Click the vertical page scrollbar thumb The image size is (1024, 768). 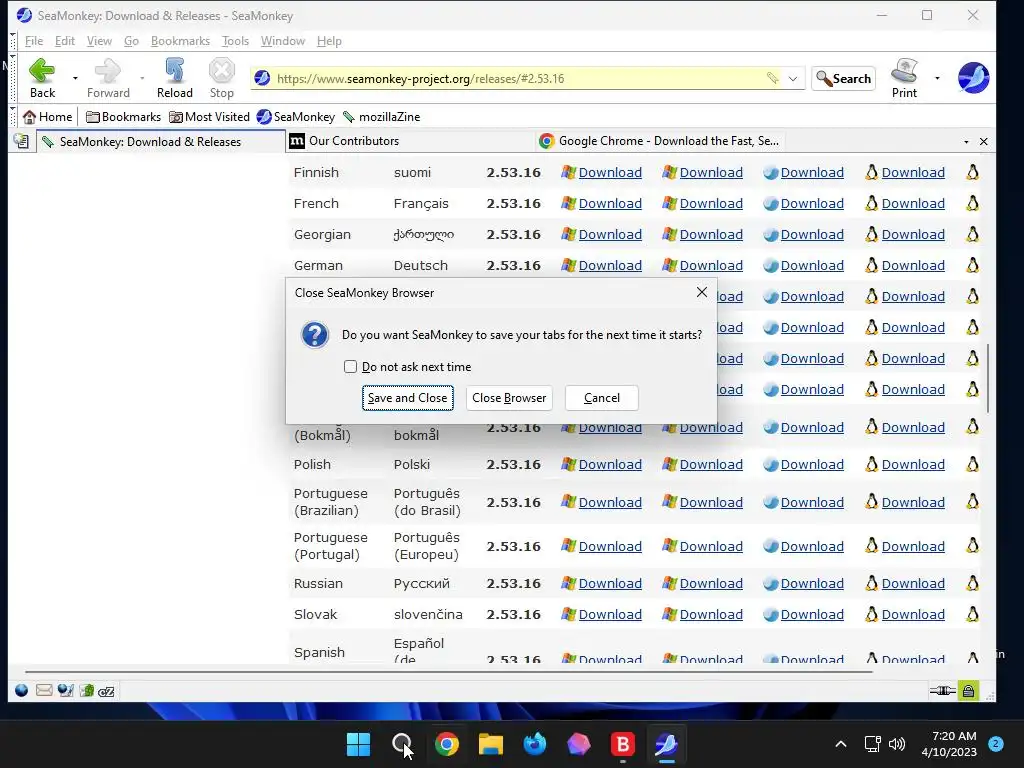[988, 377]
